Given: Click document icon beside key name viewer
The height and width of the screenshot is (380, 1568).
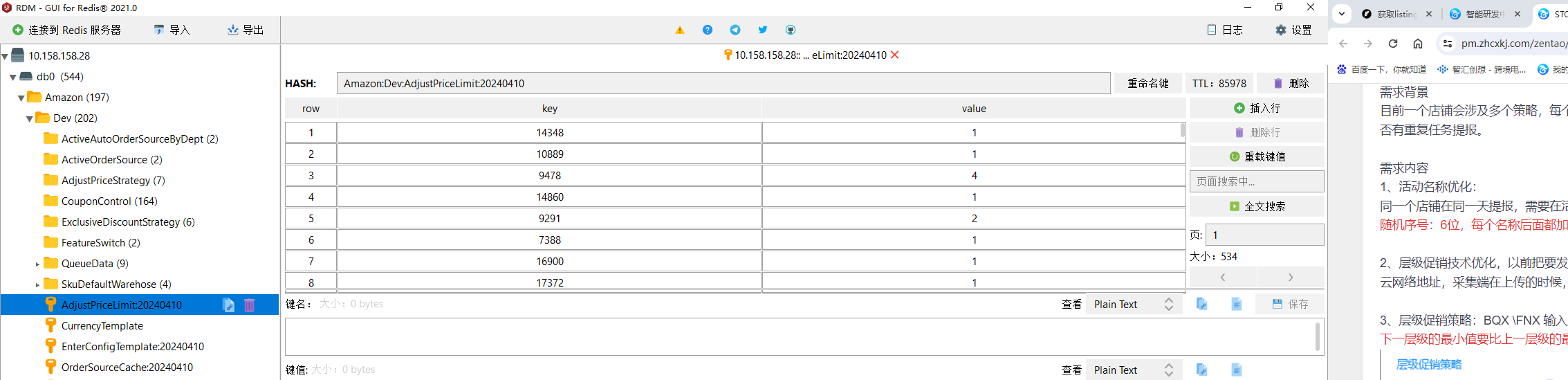Looking at the screenshot, I should tap(1237, 304).
